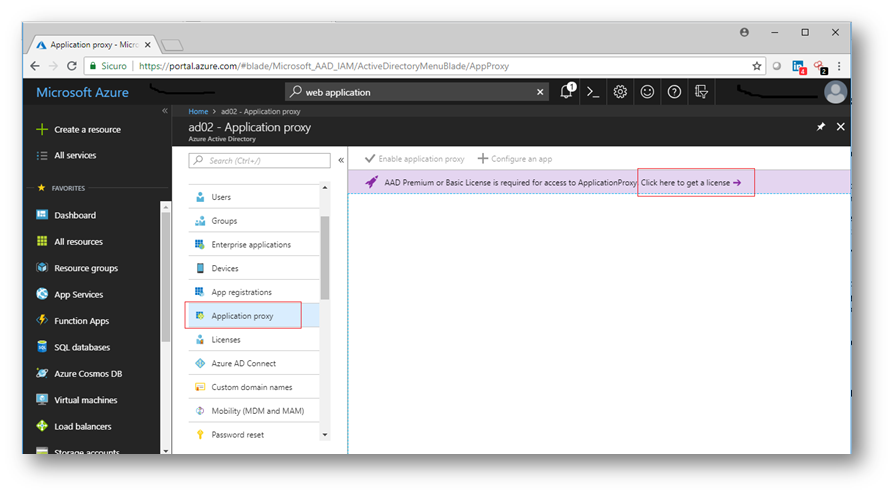Bookmark this page with star
This screenshot has width=894, height=496.
pos(757,66)
